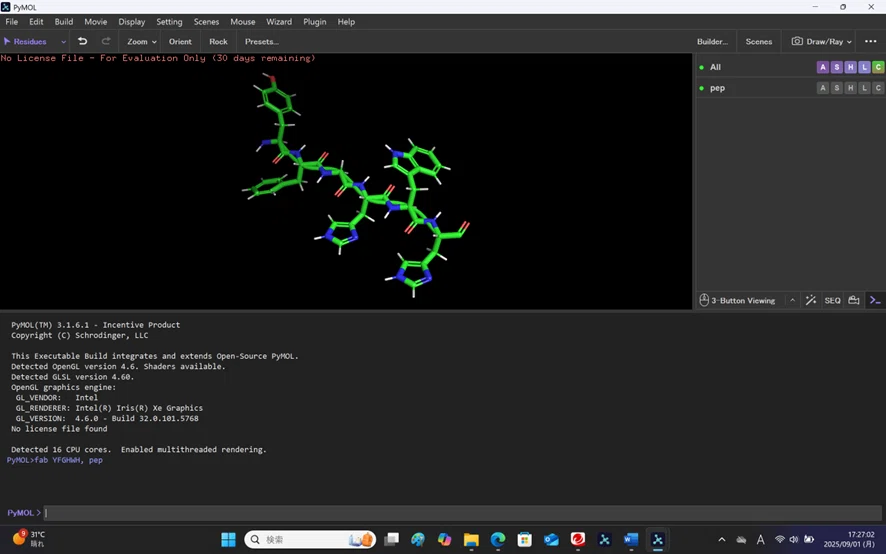The width and height of the screenshot is (886, 554).
Task: Open the Movie menu
Action: coord(95,21)
